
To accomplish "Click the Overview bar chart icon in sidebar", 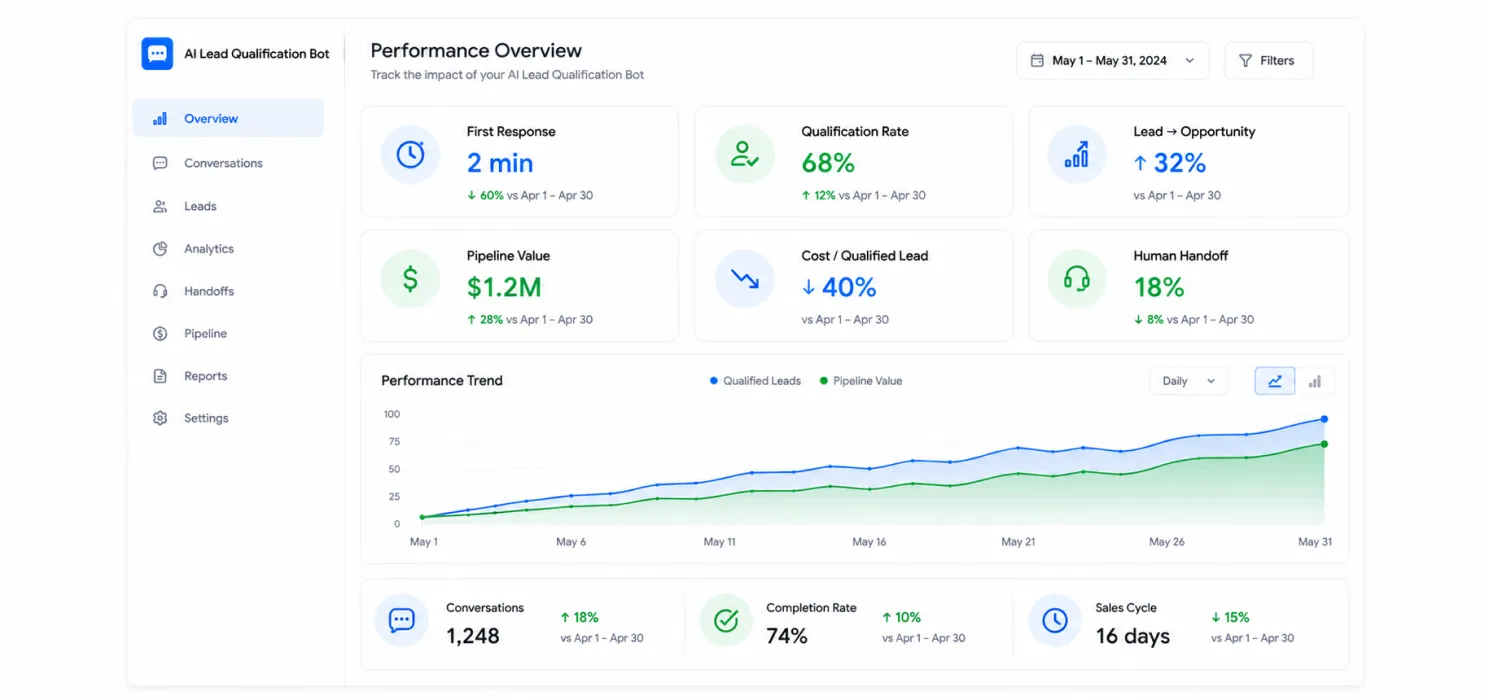I will click(x=160, y=118).
